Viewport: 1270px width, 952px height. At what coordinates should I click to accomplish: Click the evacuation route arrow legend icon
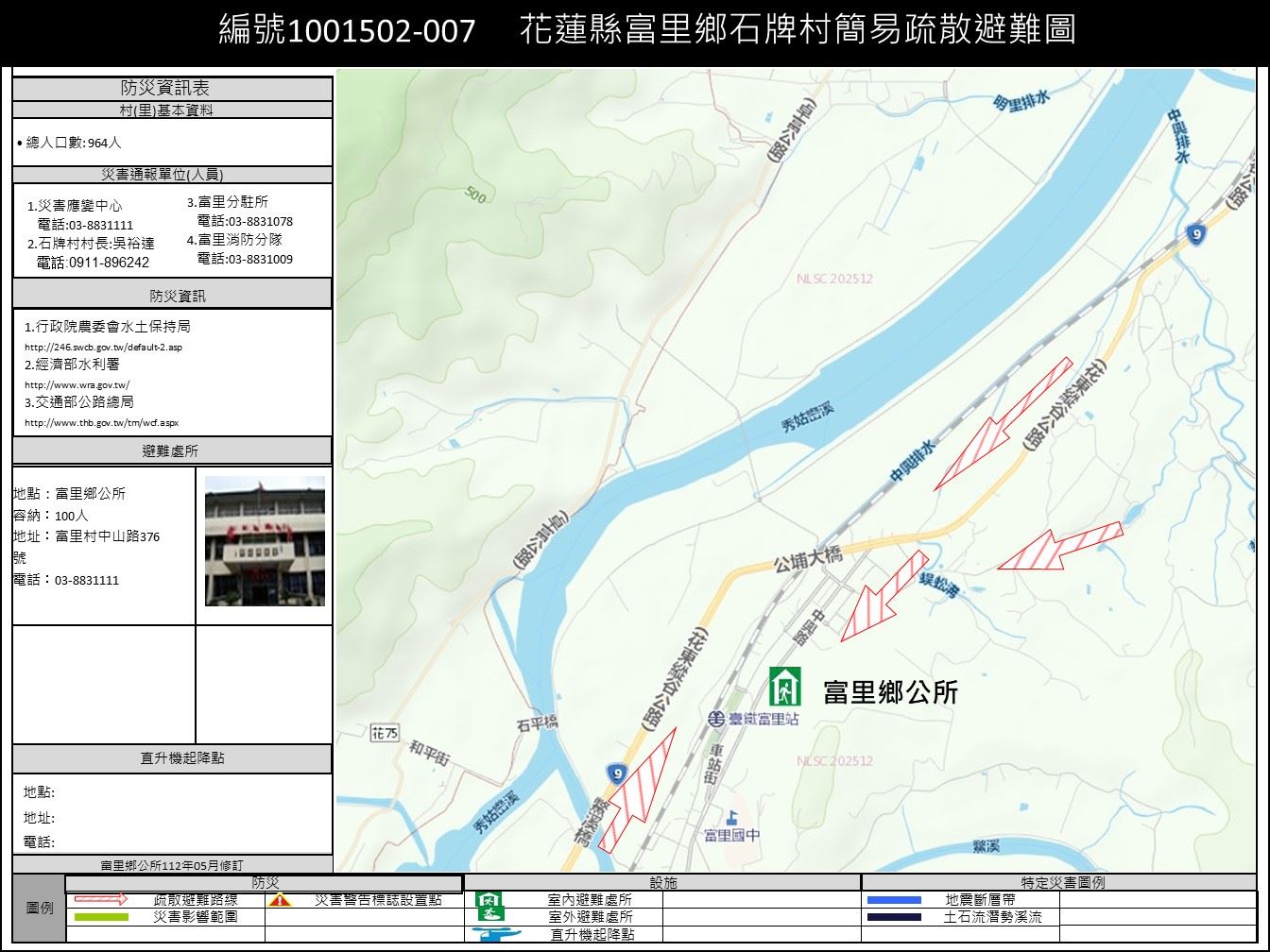101,899
